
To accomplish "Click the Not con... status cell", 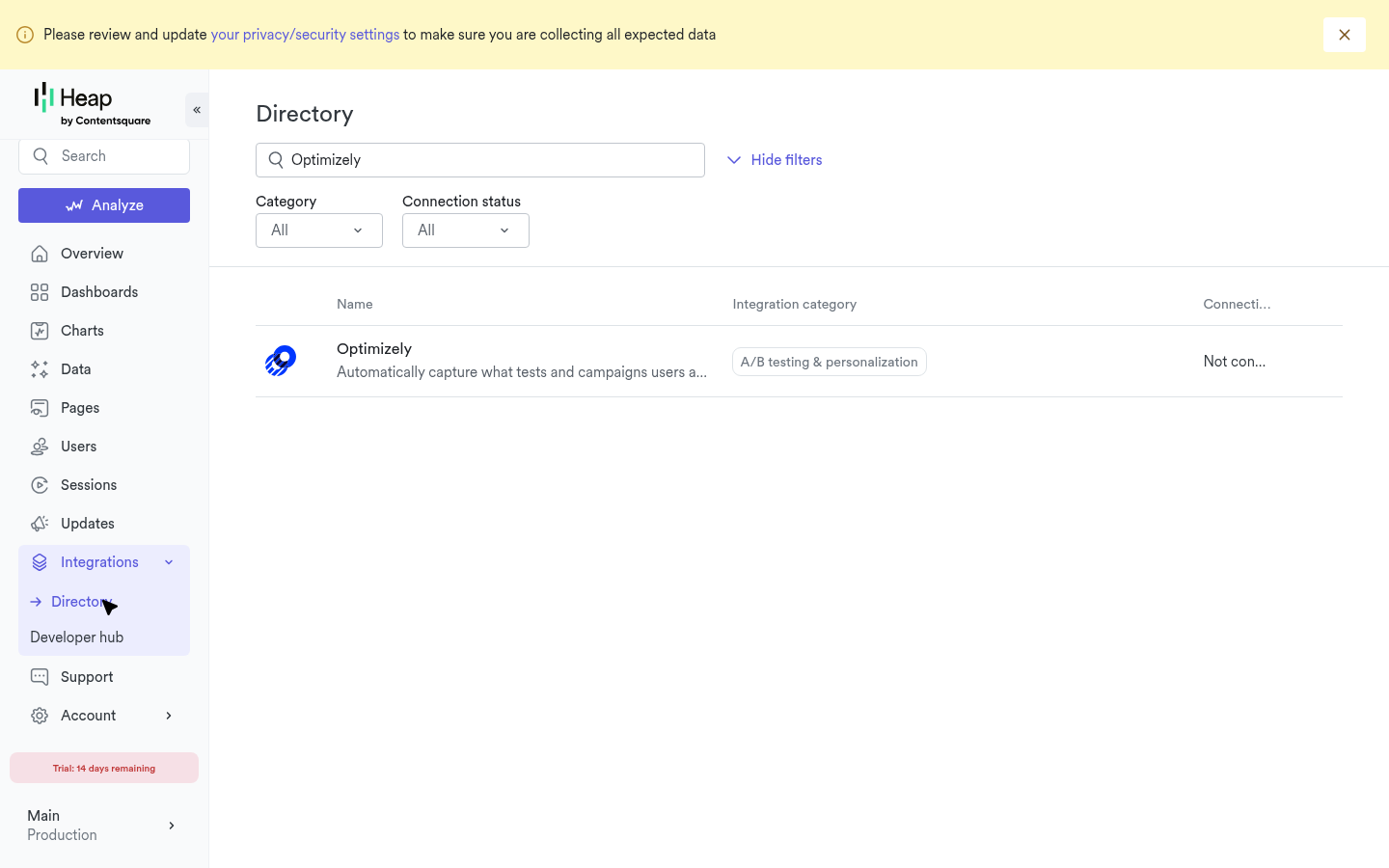I will click(1235, 362).
